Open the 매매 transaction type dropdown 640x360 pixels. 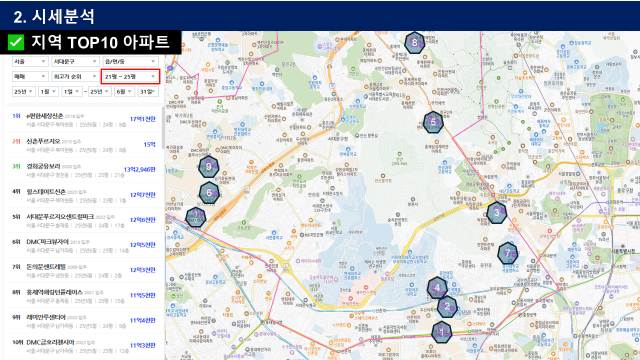point(30,76)
